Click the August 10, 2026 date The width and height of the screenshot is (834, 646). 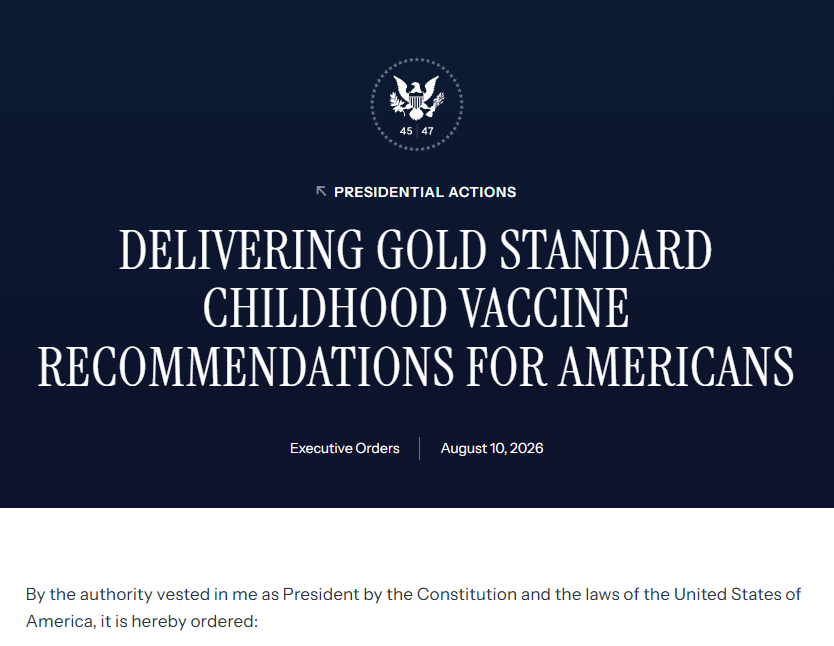tap(492, 448)
